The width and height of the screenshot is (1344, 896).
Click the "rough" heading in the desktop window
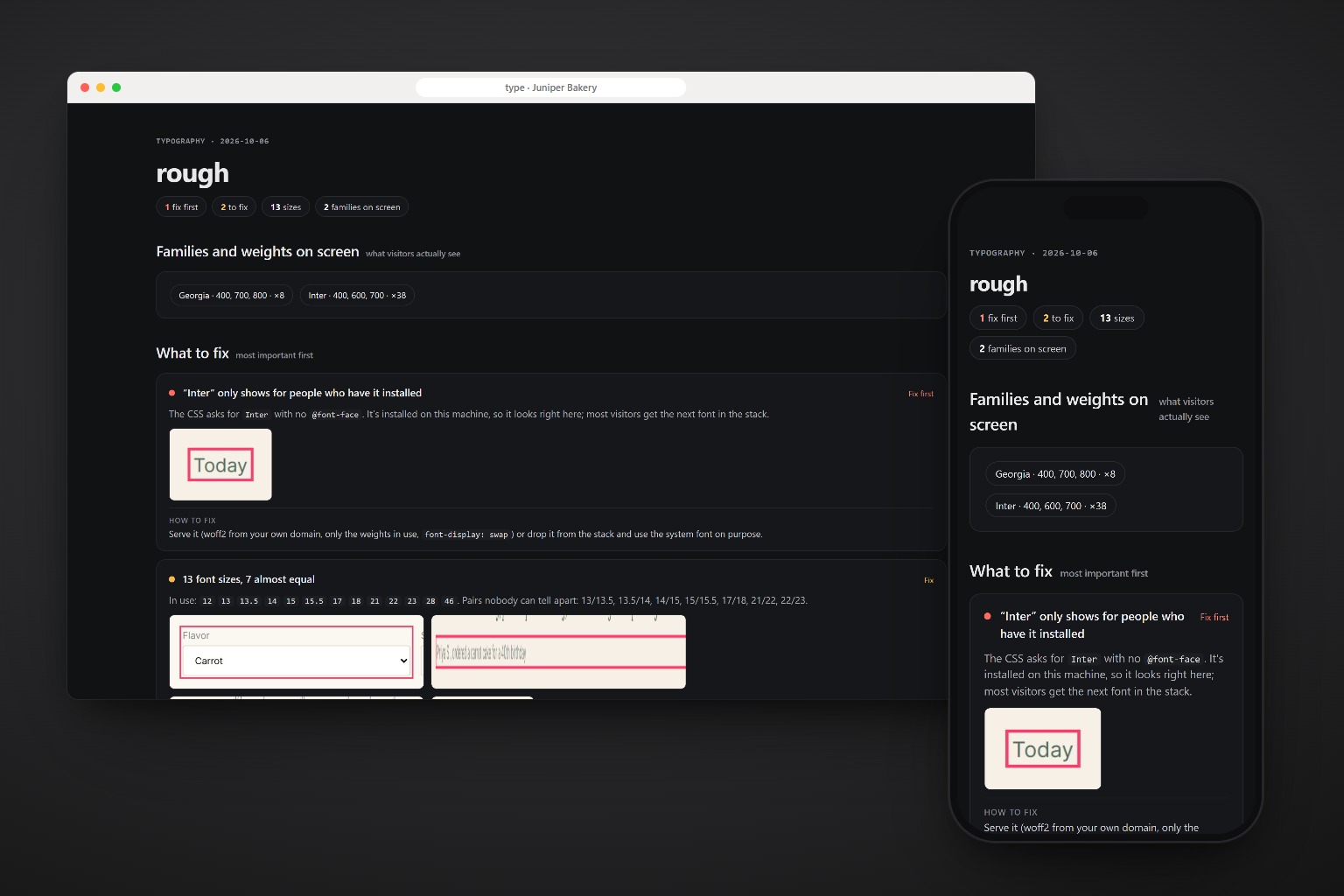tap(192, 173)
